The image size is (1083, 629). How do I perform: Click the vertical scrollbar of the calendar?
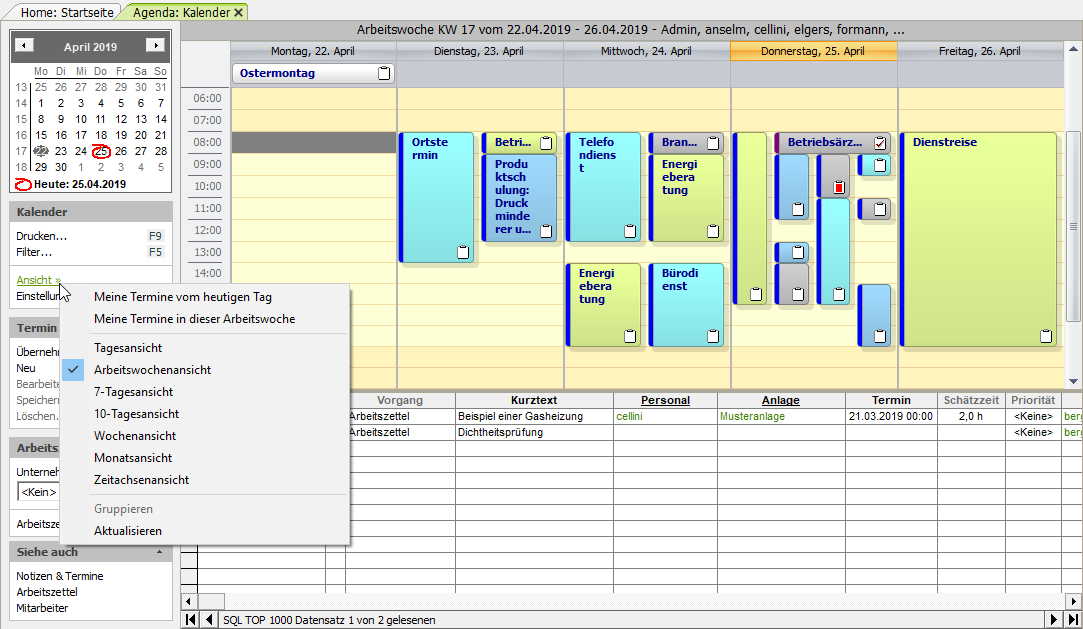click(x=1074, y=230)
